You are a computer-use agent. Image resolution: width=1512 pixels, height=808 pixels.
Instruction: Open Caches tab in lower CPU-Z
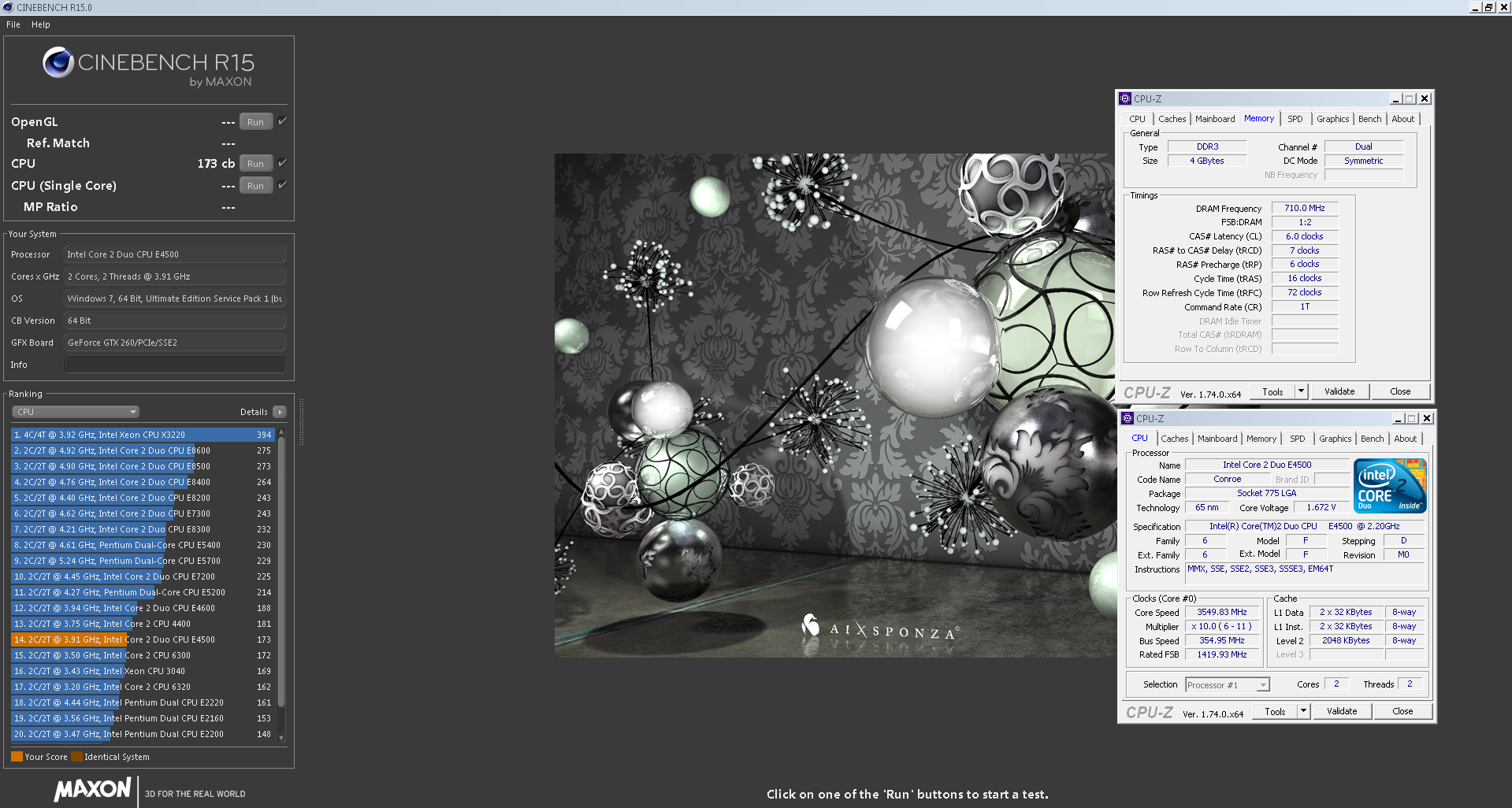tap(1174, 439)
